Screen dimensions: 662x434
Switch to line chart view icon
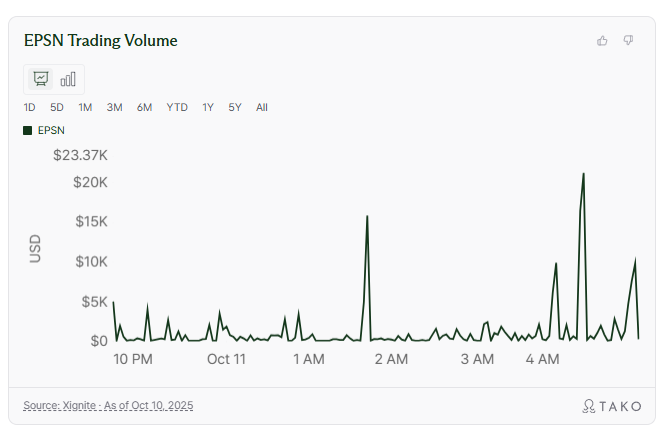(x=41, y=79)
